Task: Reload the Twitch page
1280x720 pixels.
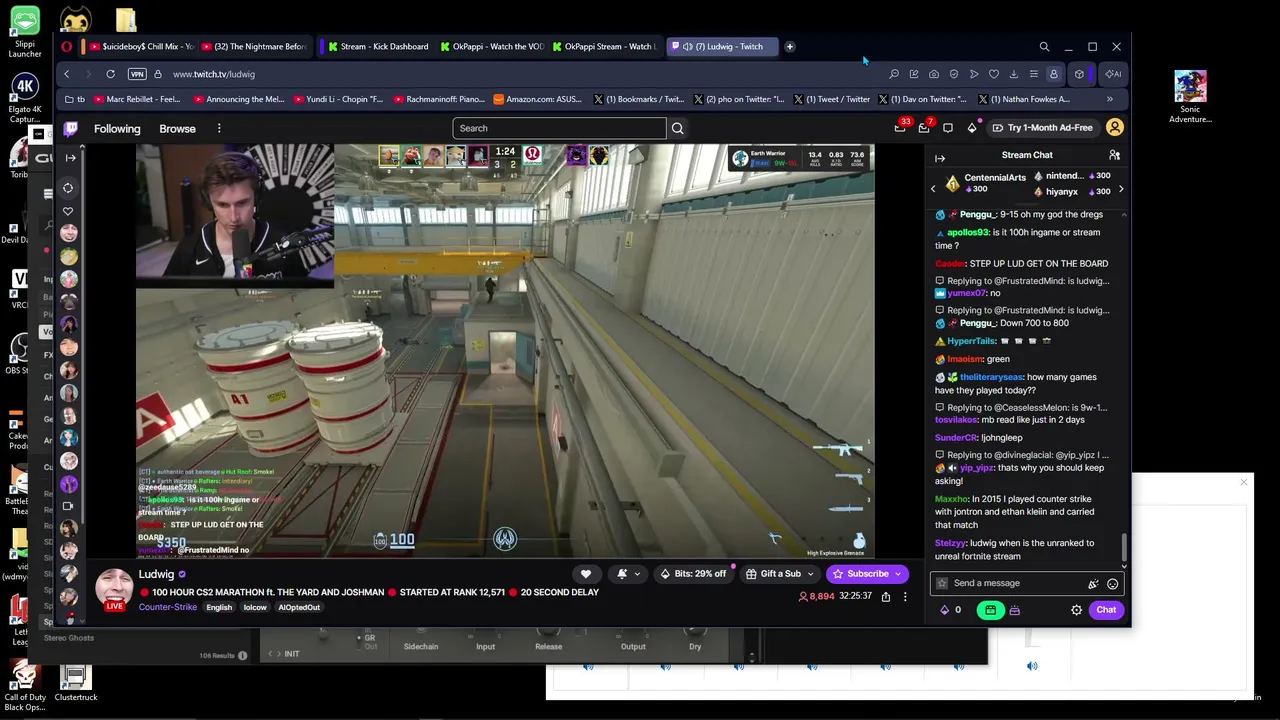Action: [x=110, y=74]
